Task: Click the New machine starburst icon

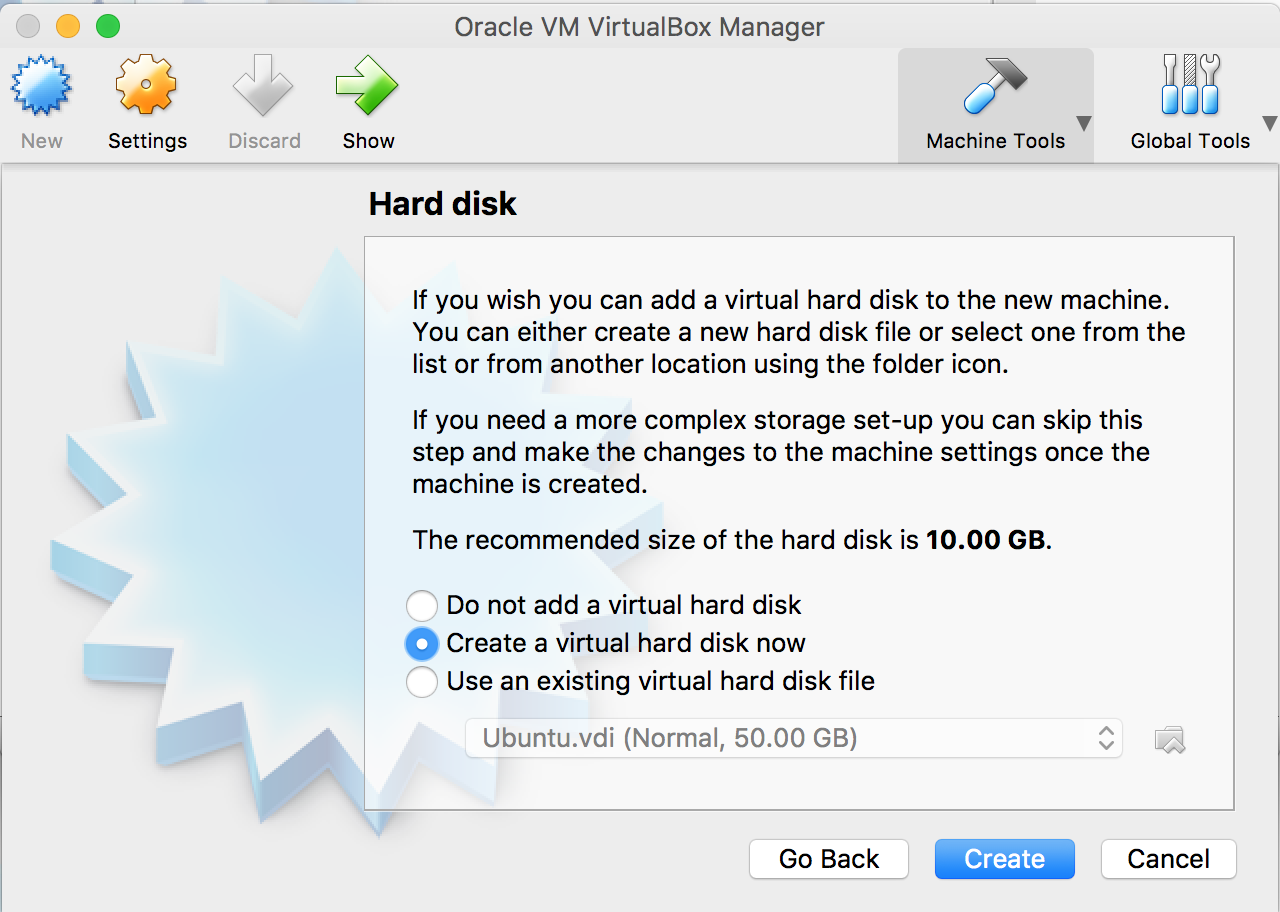Action: point(41,87)
